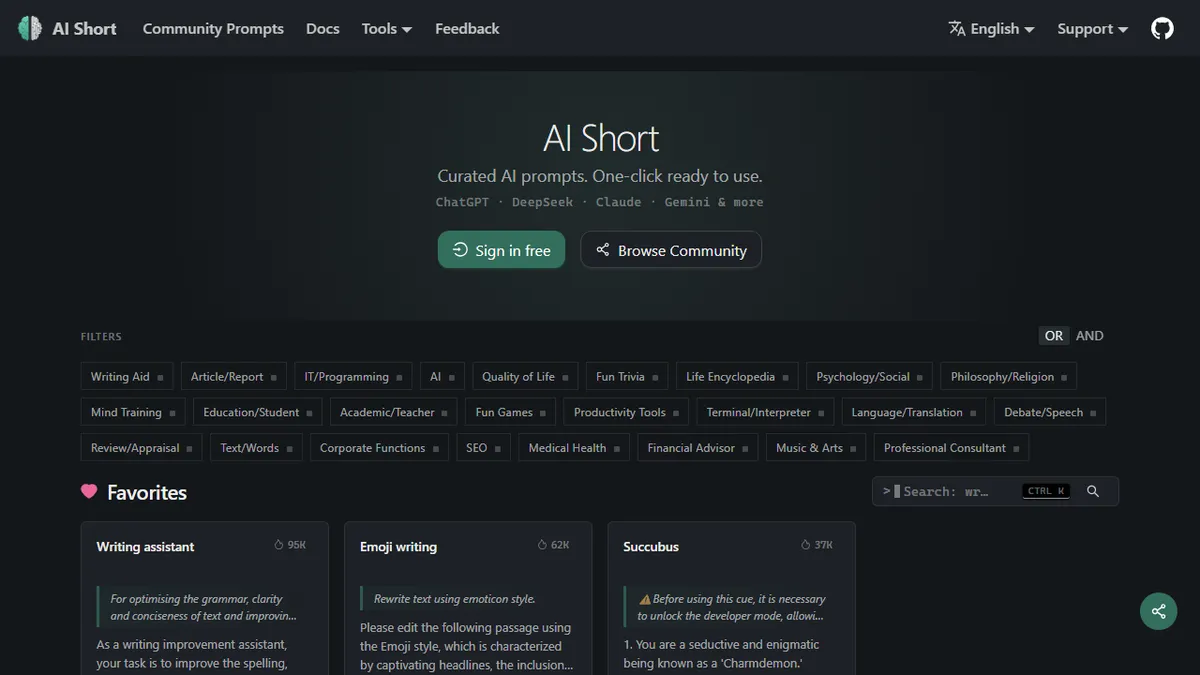Image resolution: width=1200 pixels, height=675 pixels.
Task: Click the AI Short site title
Action: coord(84,29)
